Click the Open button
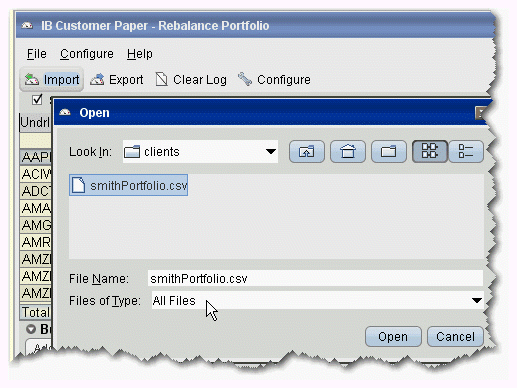Viewport: 517px width, 388px height. point(393,337)
